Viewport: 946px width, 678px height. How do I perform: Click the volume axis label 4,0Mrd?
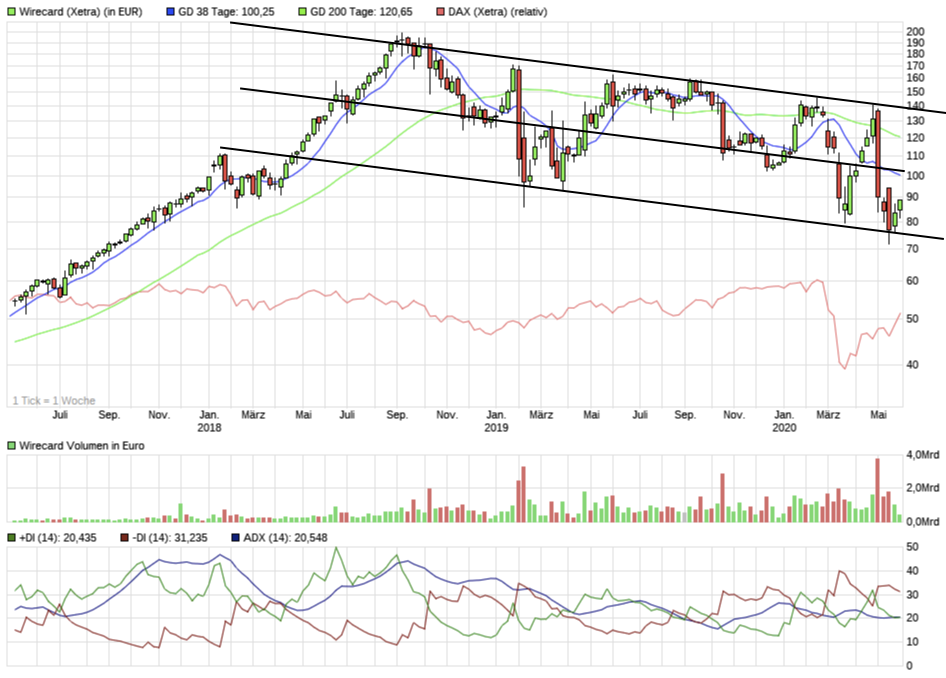(x=923, y=455)
